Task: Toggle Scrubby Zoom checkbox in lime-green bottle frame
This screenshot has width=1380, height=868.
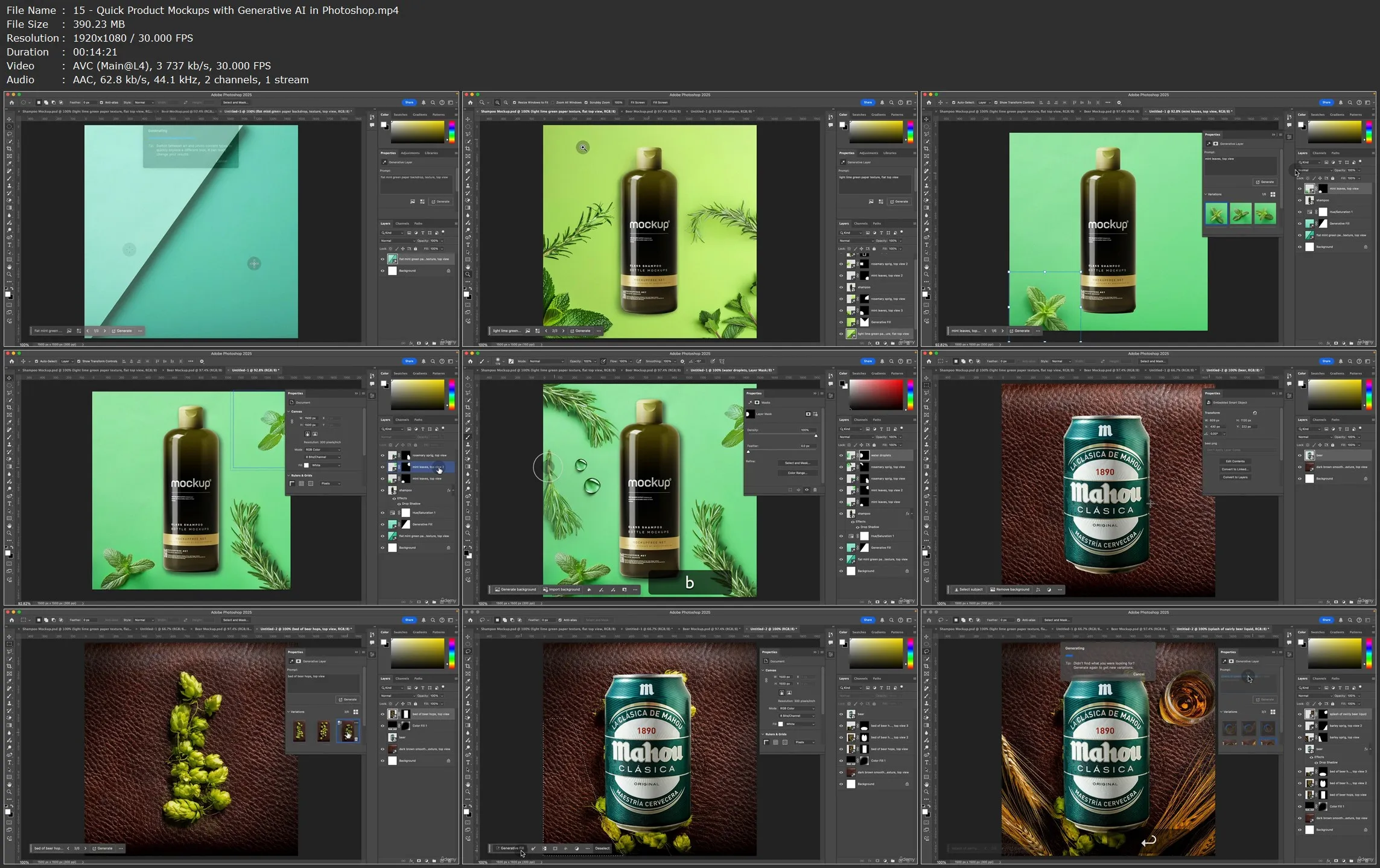Action: (x=586, y=103)
